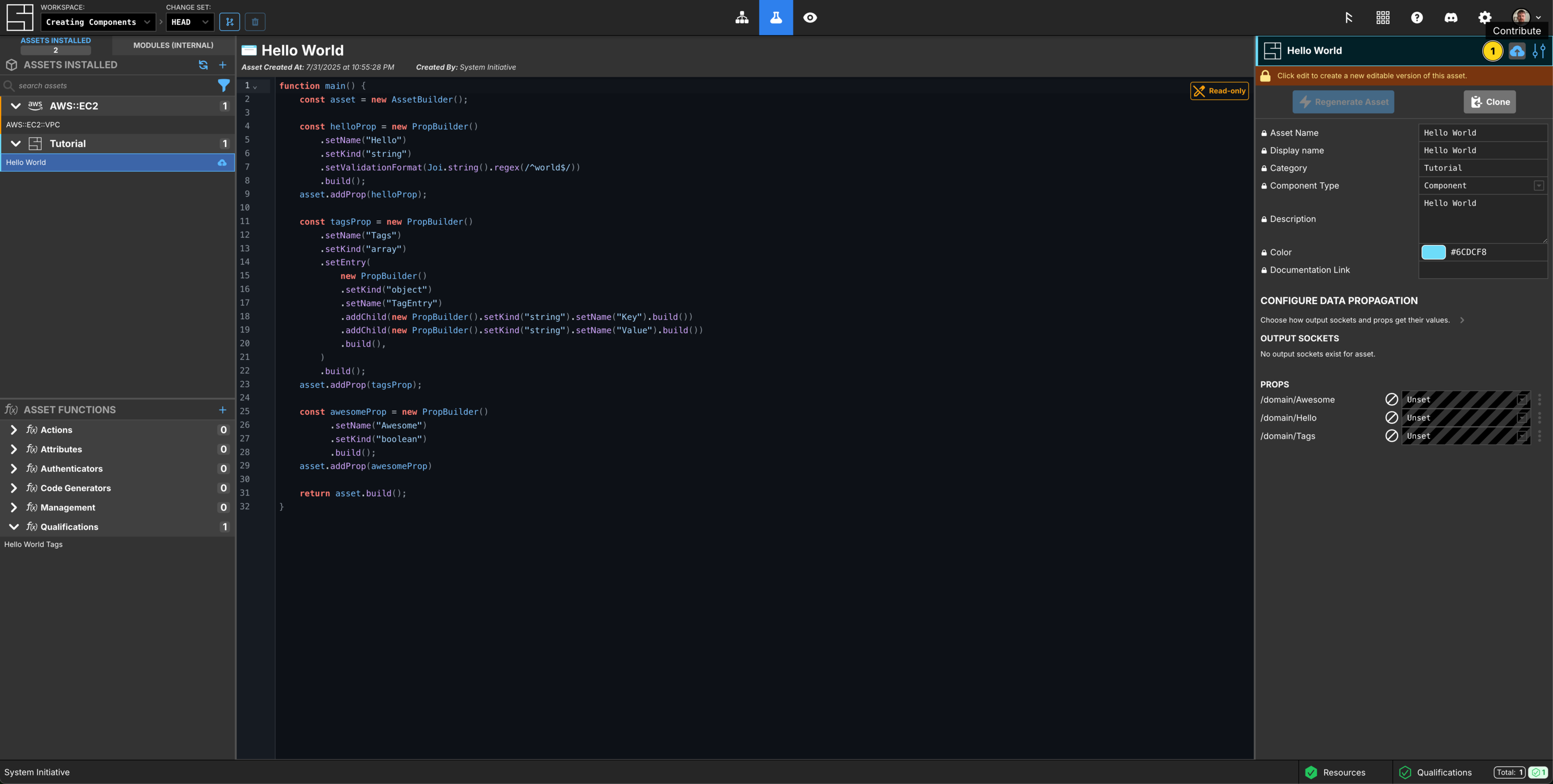Image resolution: width=1553 pixels, height=784 pixels.
Task: Click the System Initiative logo icon
Action: coord(19,17)
